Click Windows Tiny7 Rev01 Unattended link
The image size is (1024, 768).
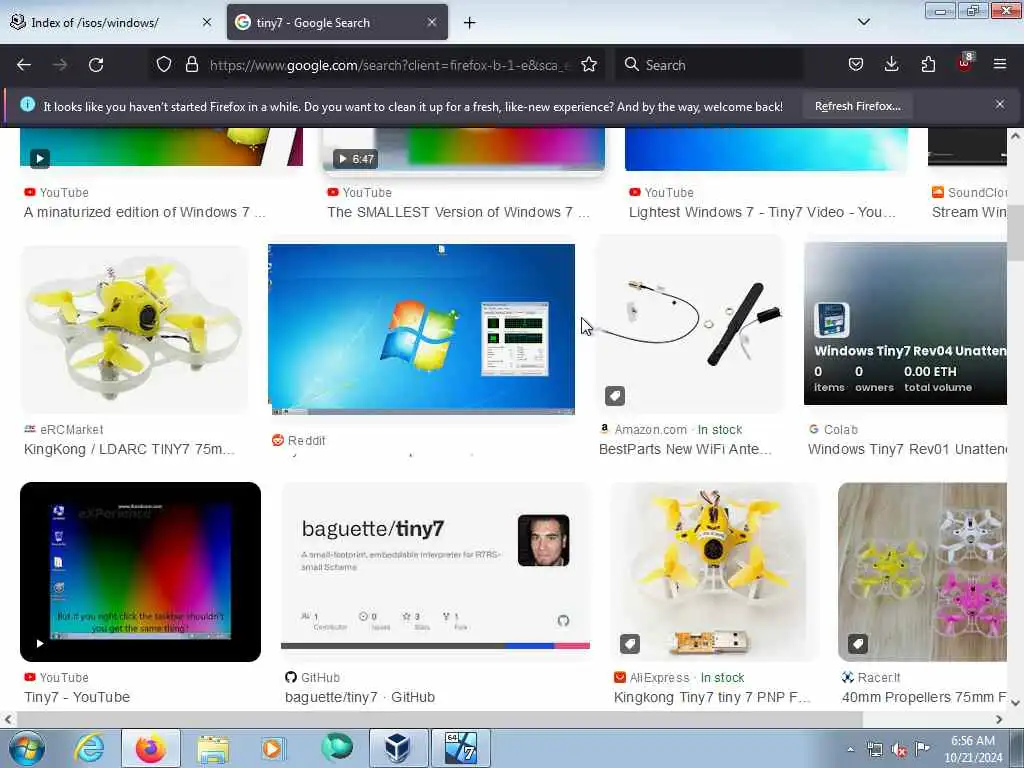pos(907,449)
